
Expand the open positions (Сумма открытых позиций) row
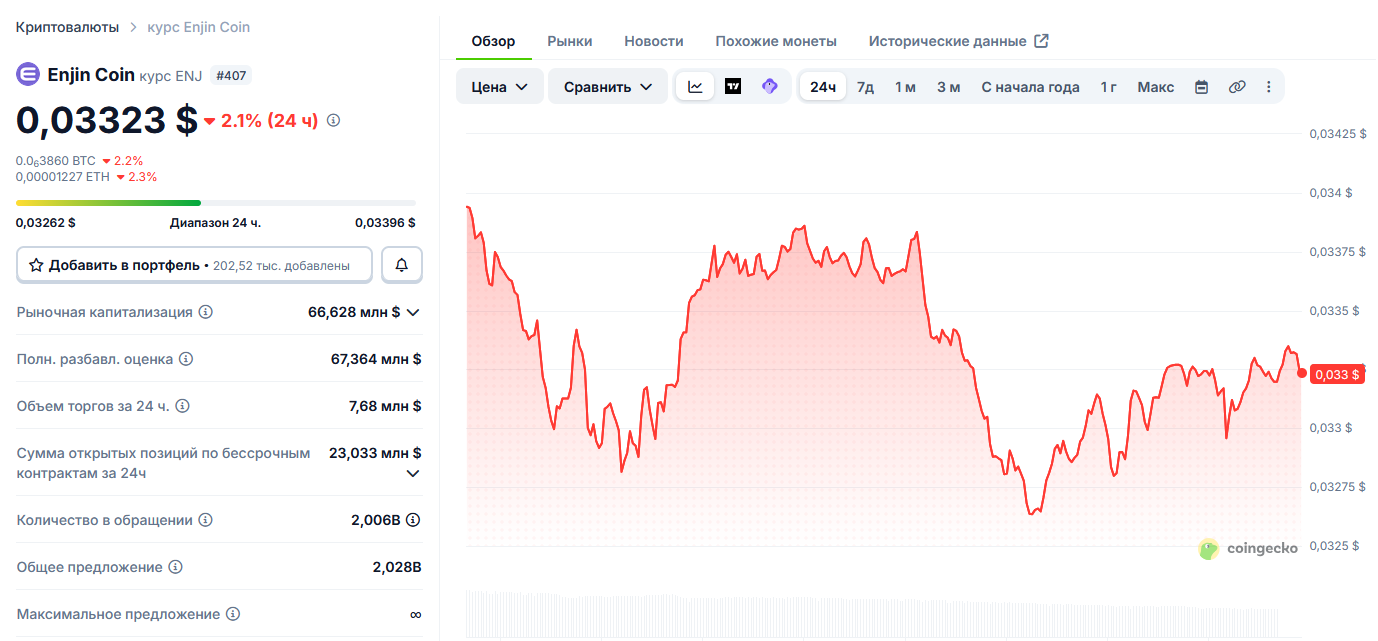(413, 473)
